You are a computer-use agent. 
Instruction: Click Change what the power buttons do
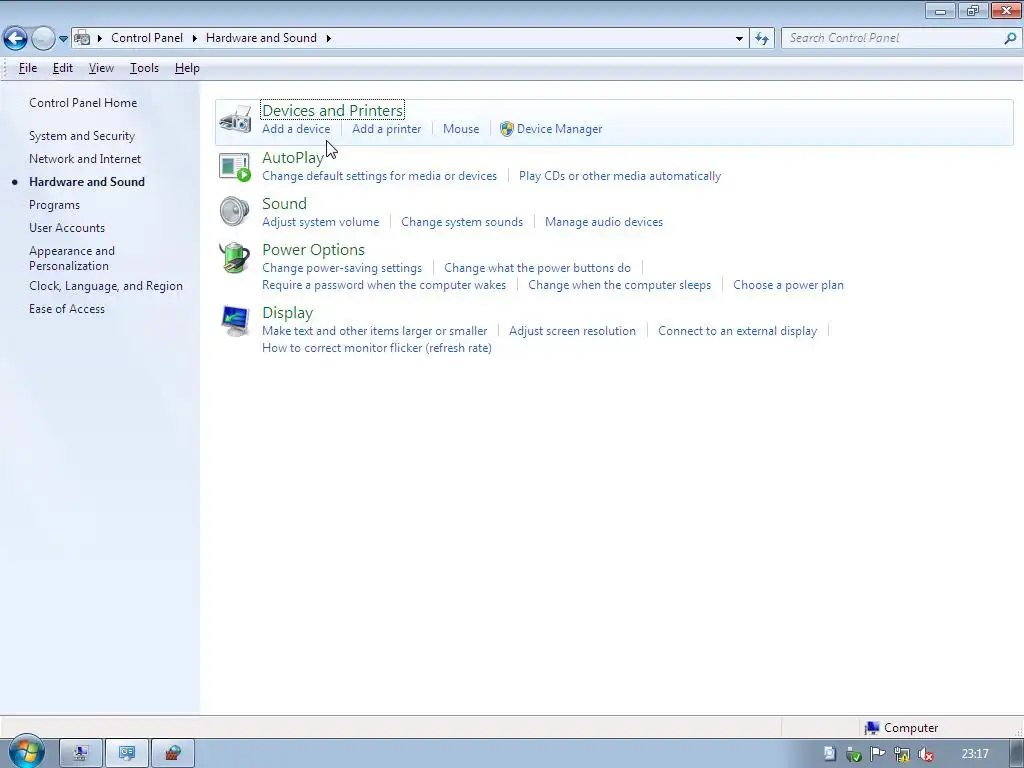(537, 268)
